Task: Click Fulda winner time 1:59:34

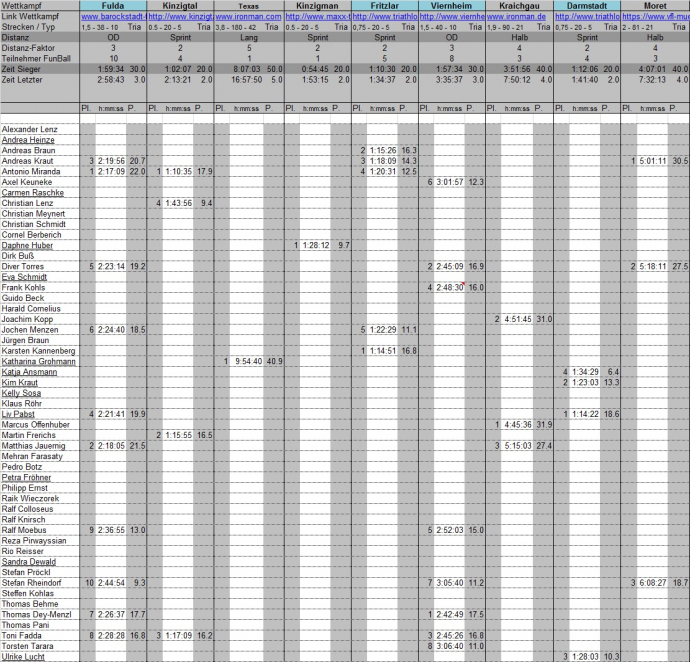Action: click(111, 69)
